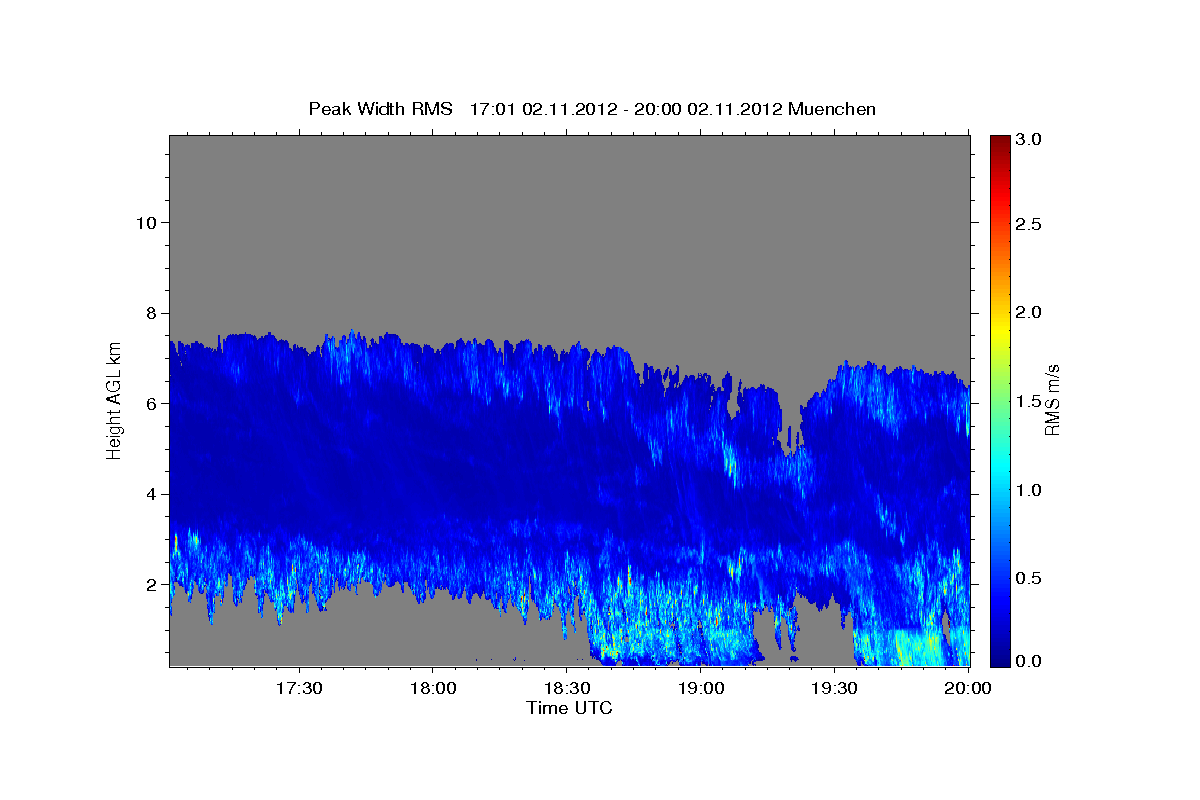1200x800 pixels.
Task: Select the 17:30 time tick label
Action: [x=299, y=688]
